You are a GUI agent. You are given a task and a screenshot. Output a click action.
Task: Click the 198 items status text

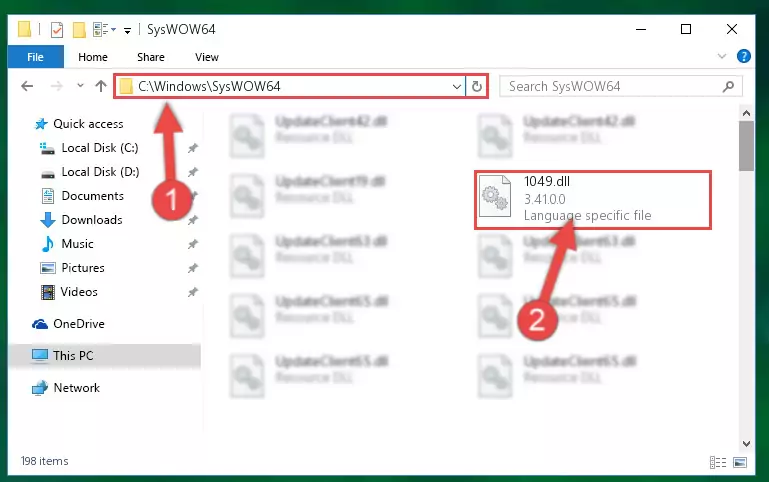point(44,461)
